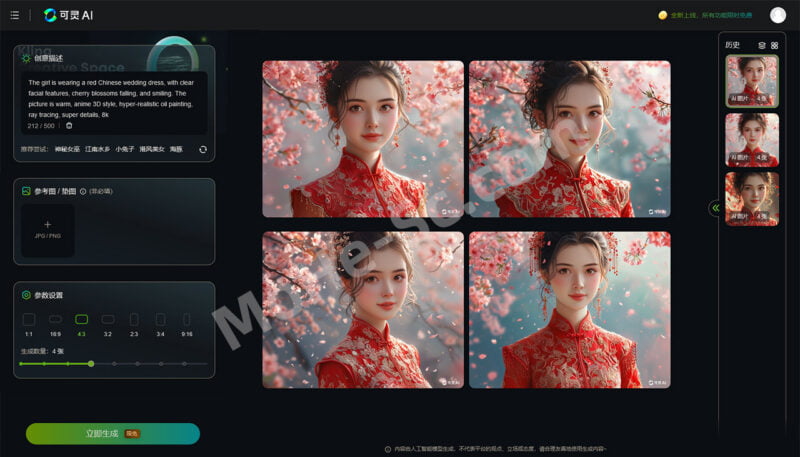Click the 参数设置 target icon

click(26, 295)
